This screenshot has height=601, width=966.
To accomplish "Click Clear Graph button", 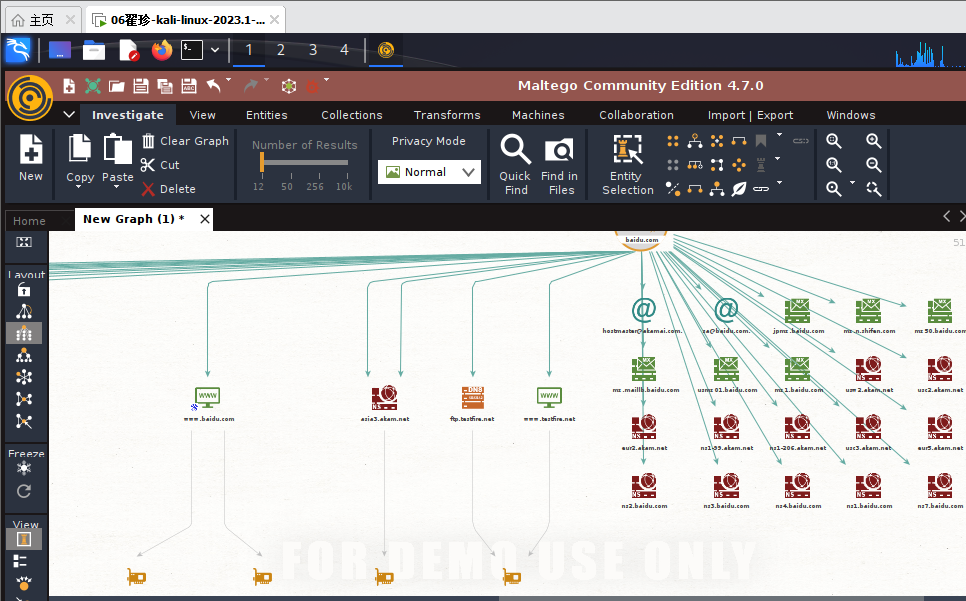I will coord(185,141).
